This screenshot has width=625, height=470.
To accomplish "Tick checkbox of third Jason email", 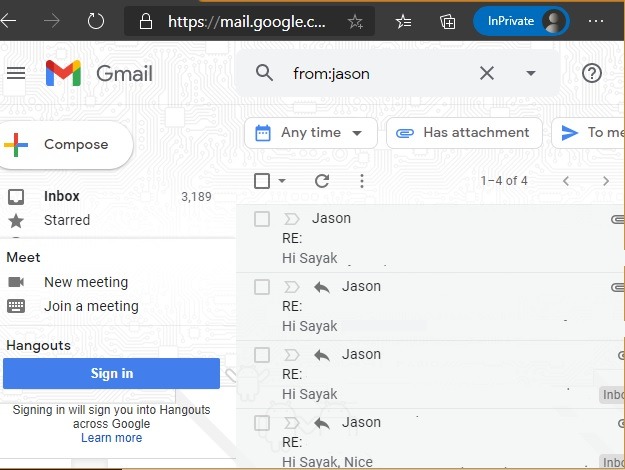I will (x=262, y=355).
